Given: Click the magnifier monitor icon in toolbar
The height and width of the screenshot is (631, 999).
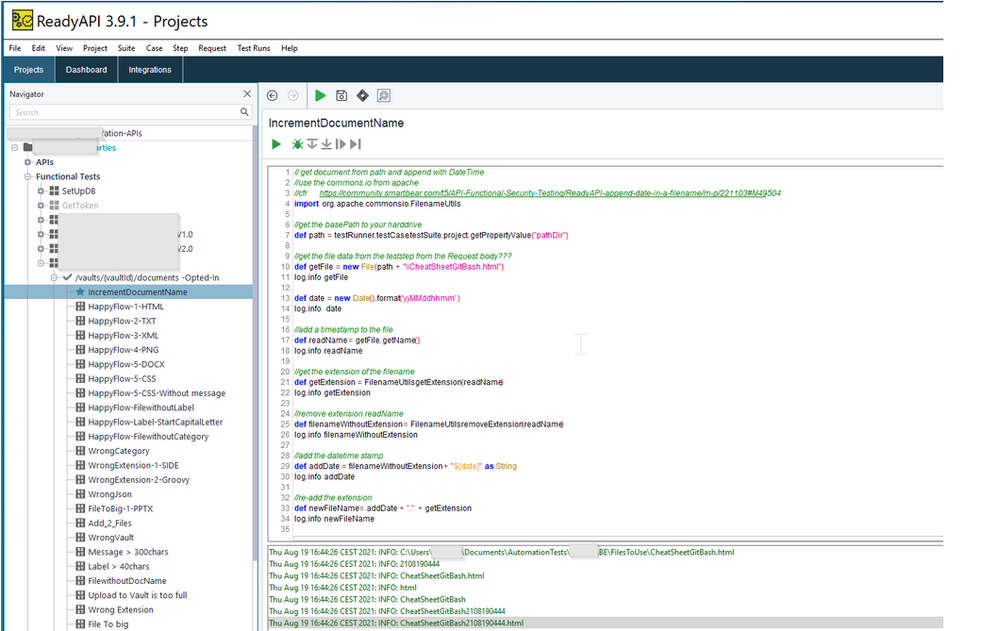Looking at the screenshot, I should click(x=383, y=96).
